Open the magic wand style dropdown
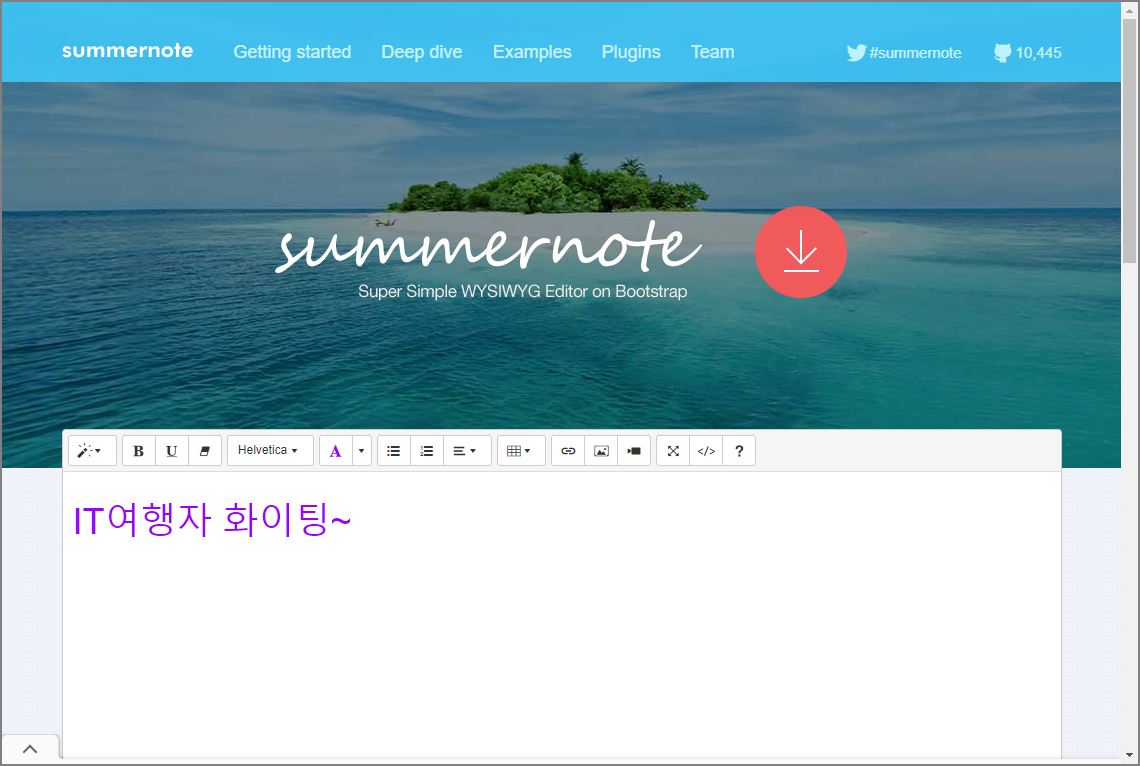 (x=92, y=451)
